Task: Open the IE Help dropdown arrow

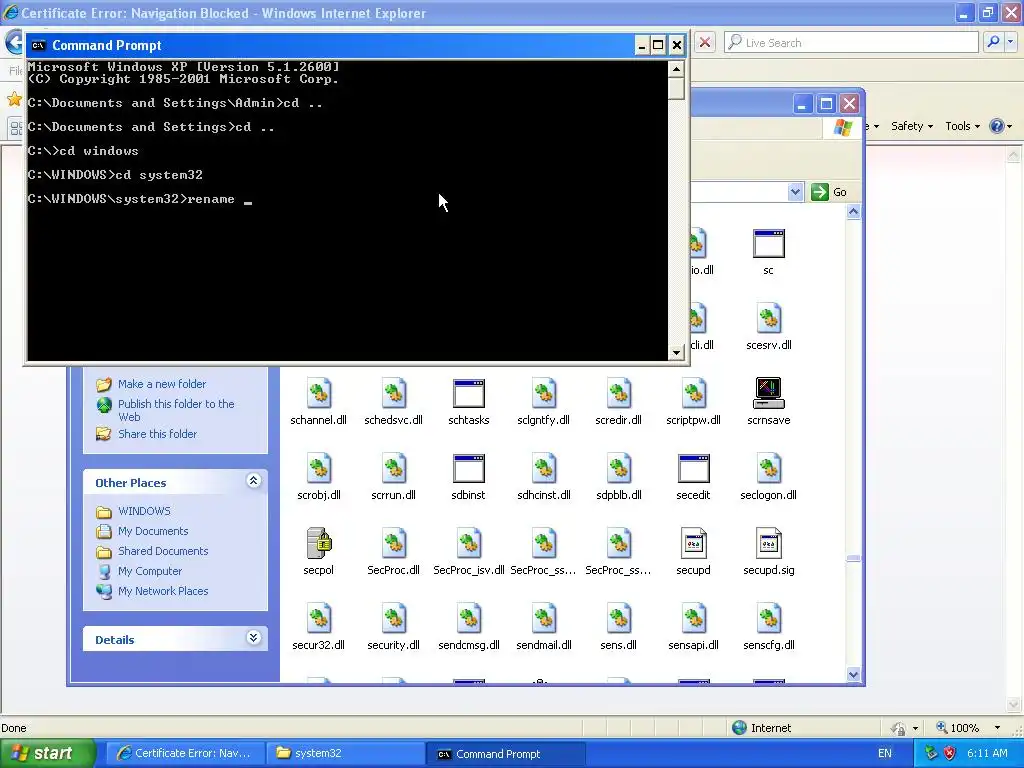Action: 1010,126
